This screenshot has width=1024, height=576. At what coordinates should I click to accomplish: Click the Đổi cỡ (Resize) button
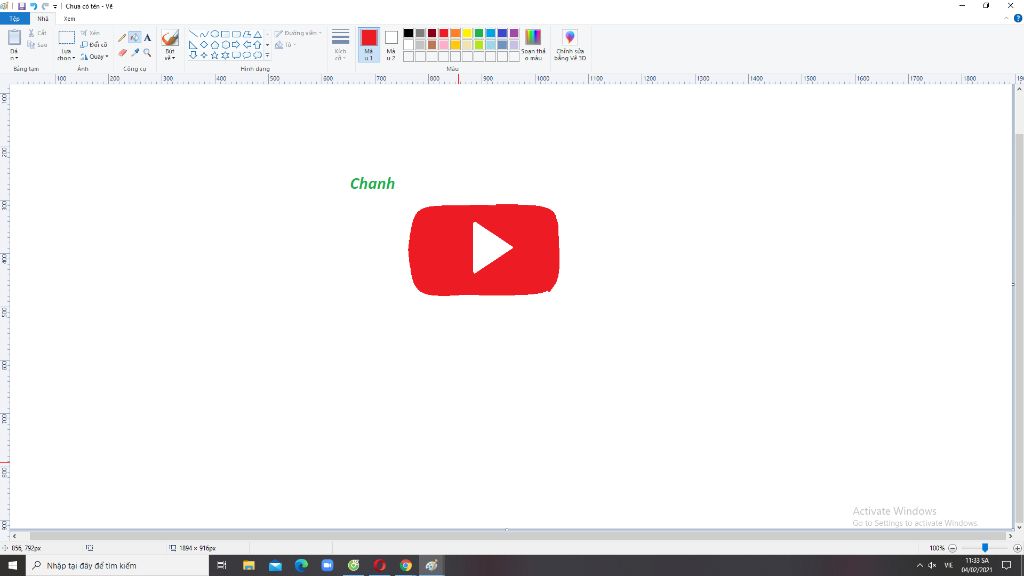pos(94,44)
